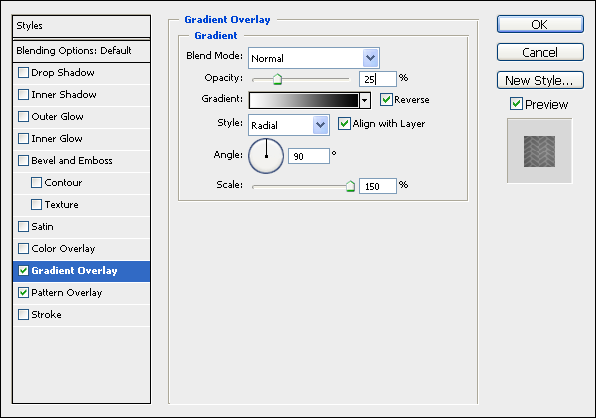The height and width of the screenshot is (418, 596).
Task: Select the Stroke style row
Action: (x=81, y=315)
